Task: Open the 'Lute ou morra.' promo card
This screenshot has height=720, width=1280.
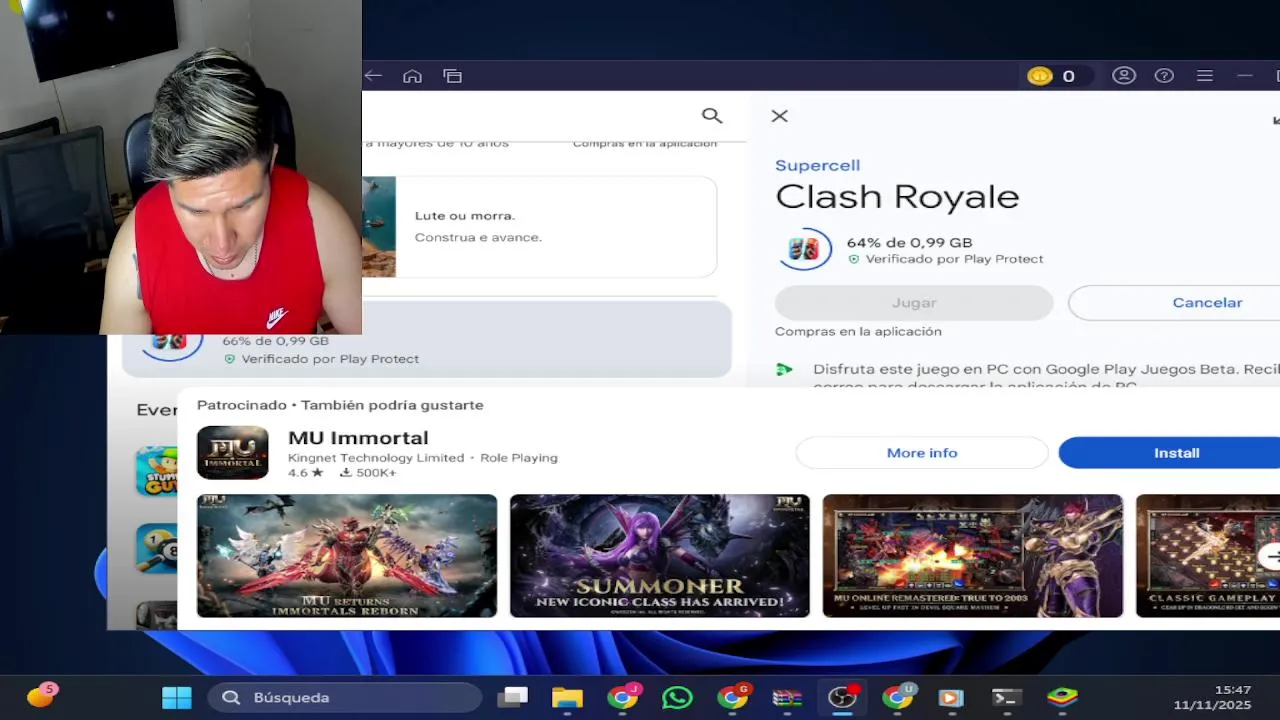Action: [540, 227]
